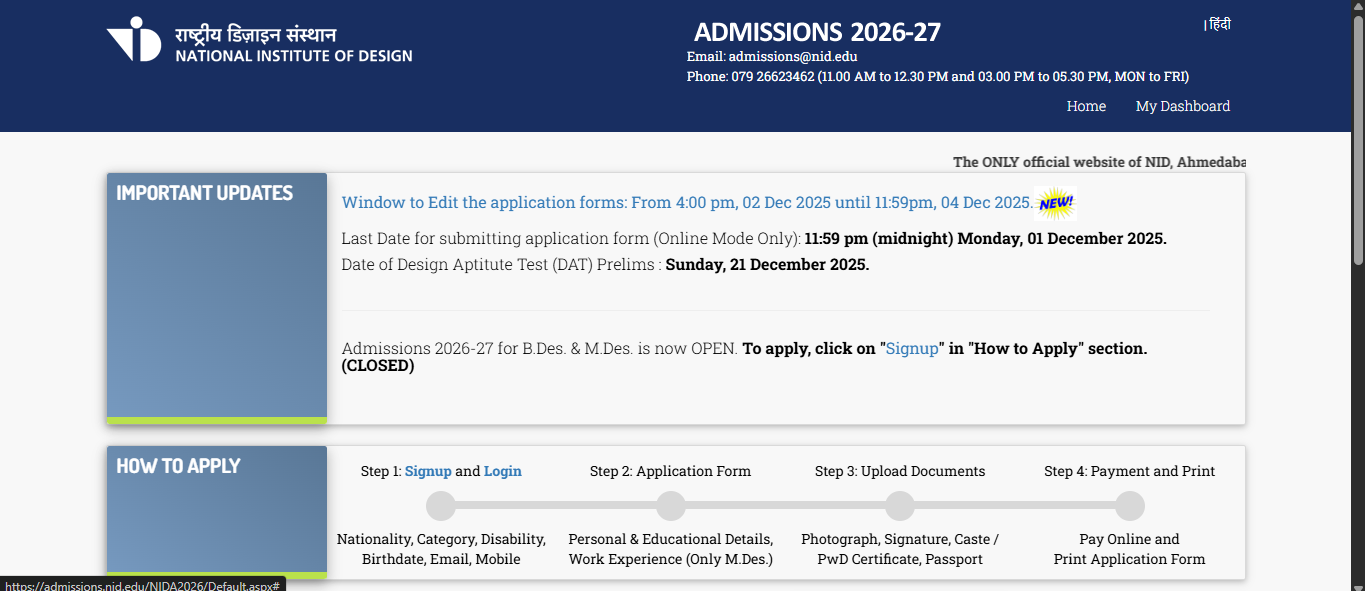Select the Step 4 Payment and Print circle
The width and height of the screenshot is (1365, 591).
(x=1130, y=506)
